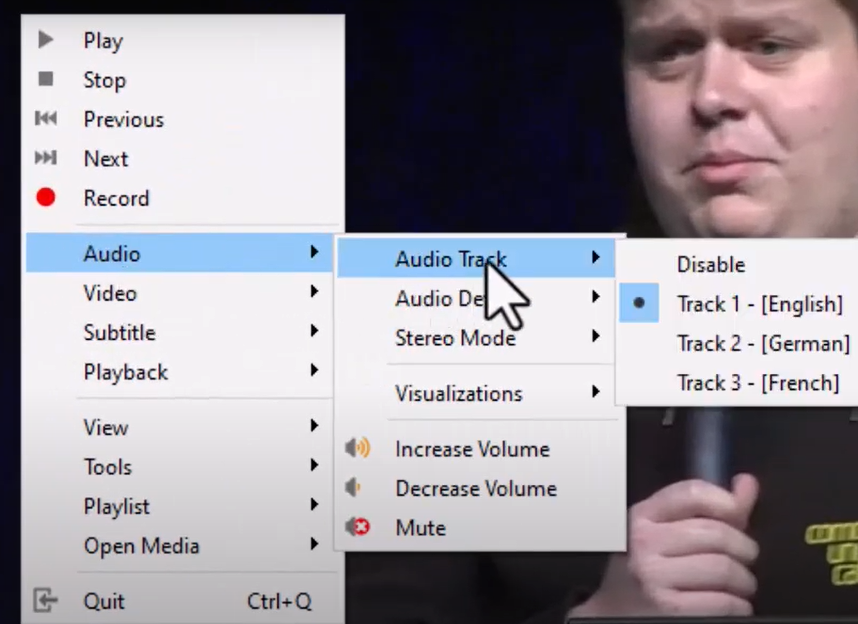Image resolution: width=858 pixels, height=624 pixels.
Task: Click the Increase Volume speaker icon
Action: (x=357, y=449)
